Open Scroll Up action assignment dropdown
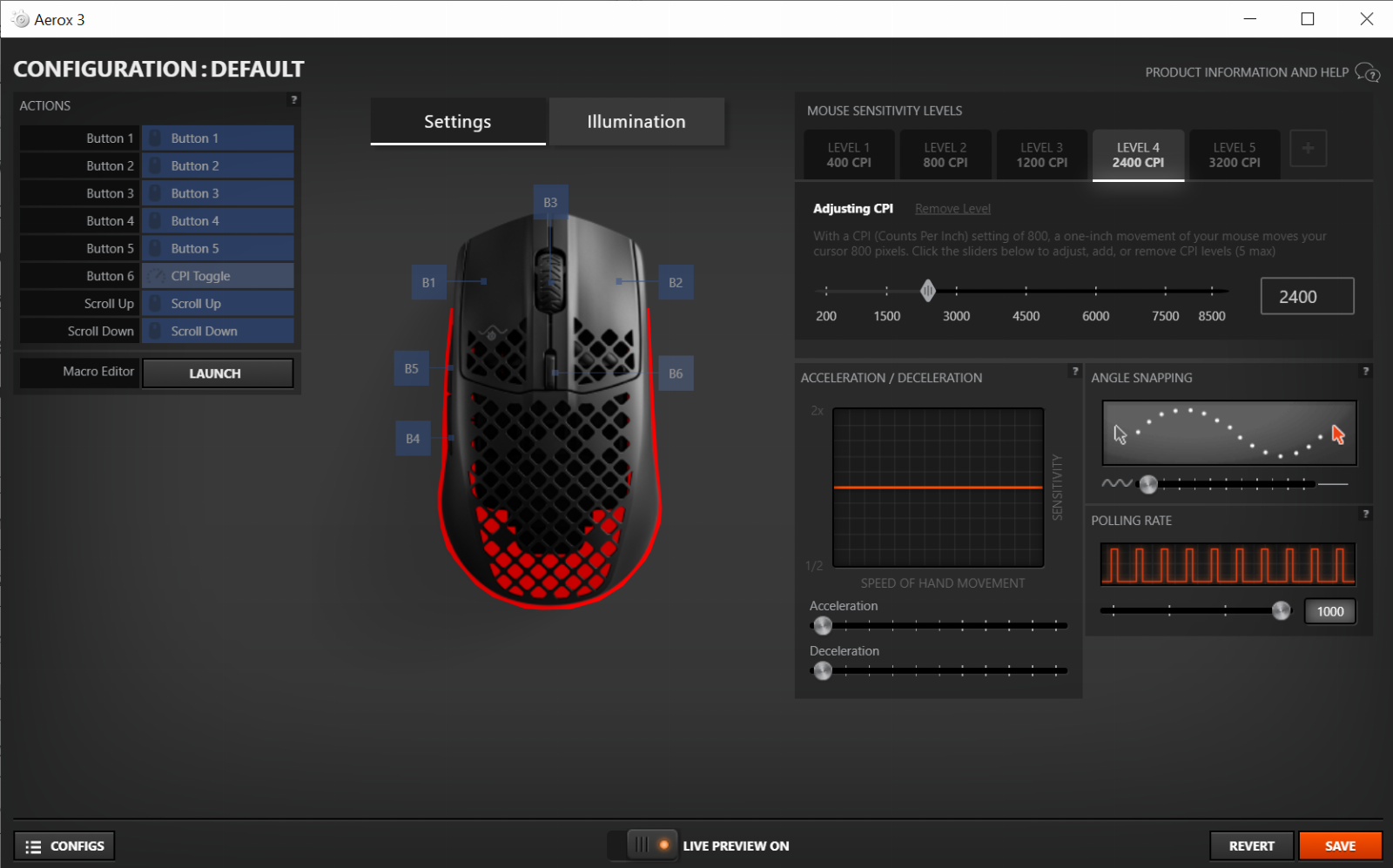Screen dimensions: 1393x868 click(218, 304)
